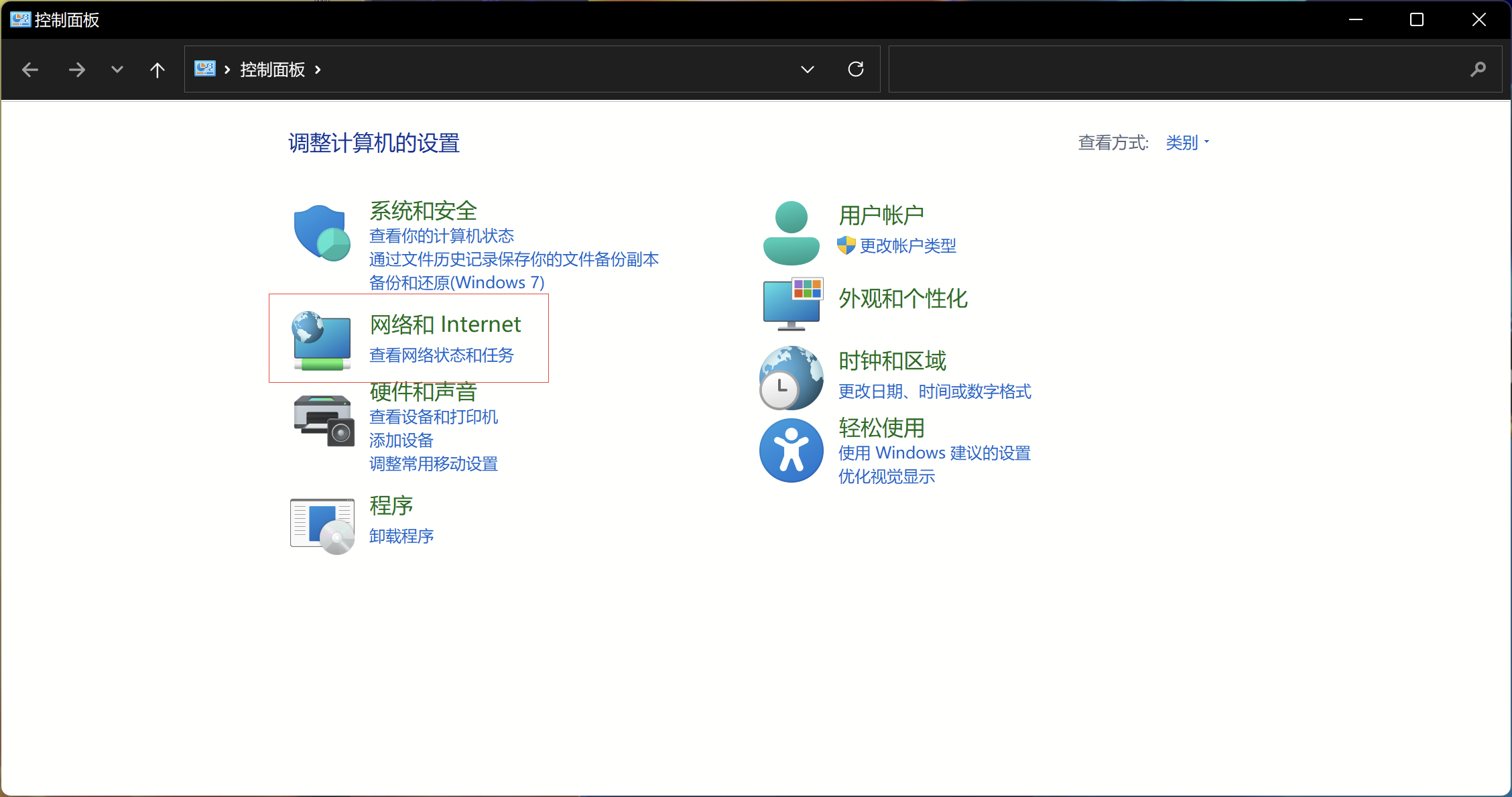Click the Network and Internet globe icon
This screenshot has height=797, width=1512.
pos(322,341)
